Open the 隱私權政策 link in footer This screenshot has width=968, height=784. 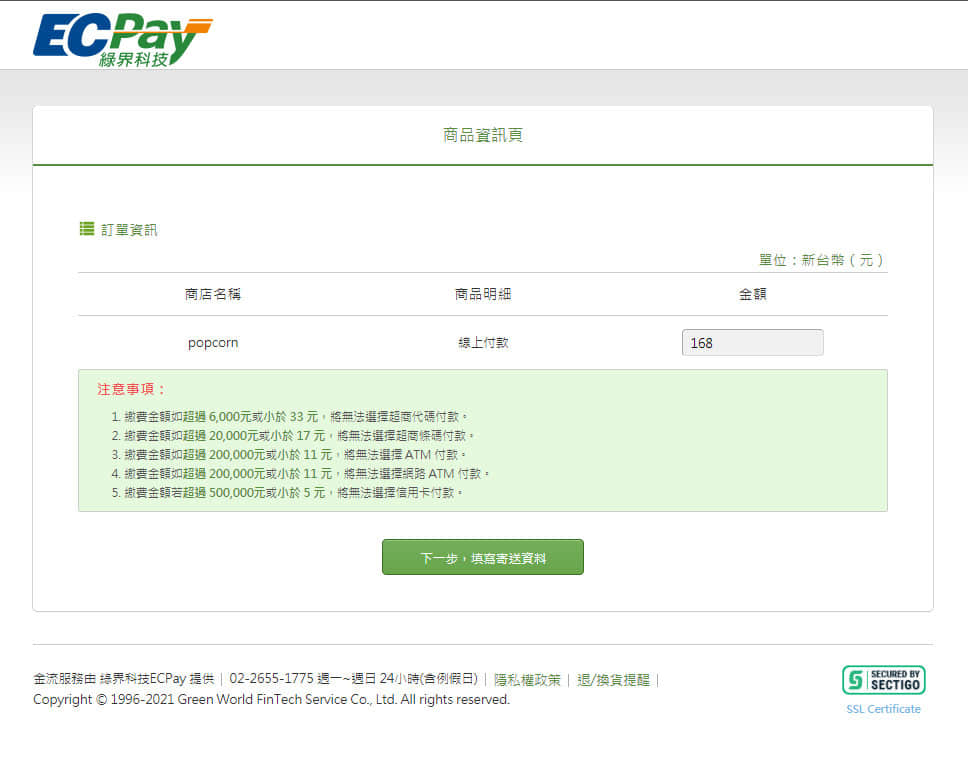(x=527, y=680)
